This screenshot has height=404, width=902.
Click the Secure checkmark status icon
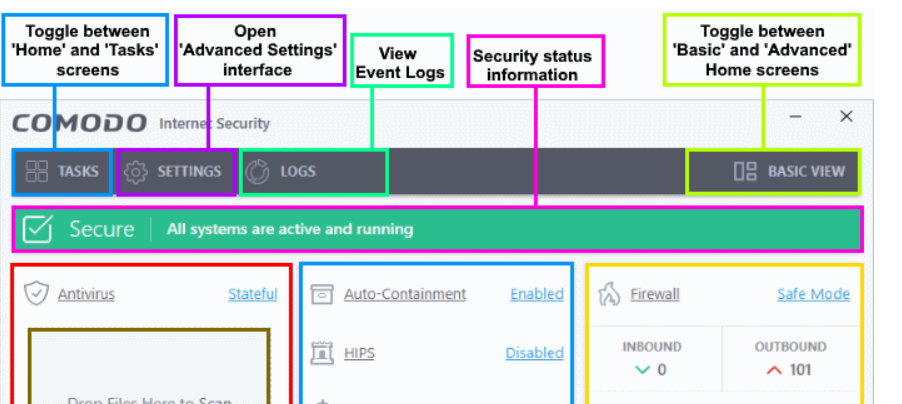(x=37, y=229)
